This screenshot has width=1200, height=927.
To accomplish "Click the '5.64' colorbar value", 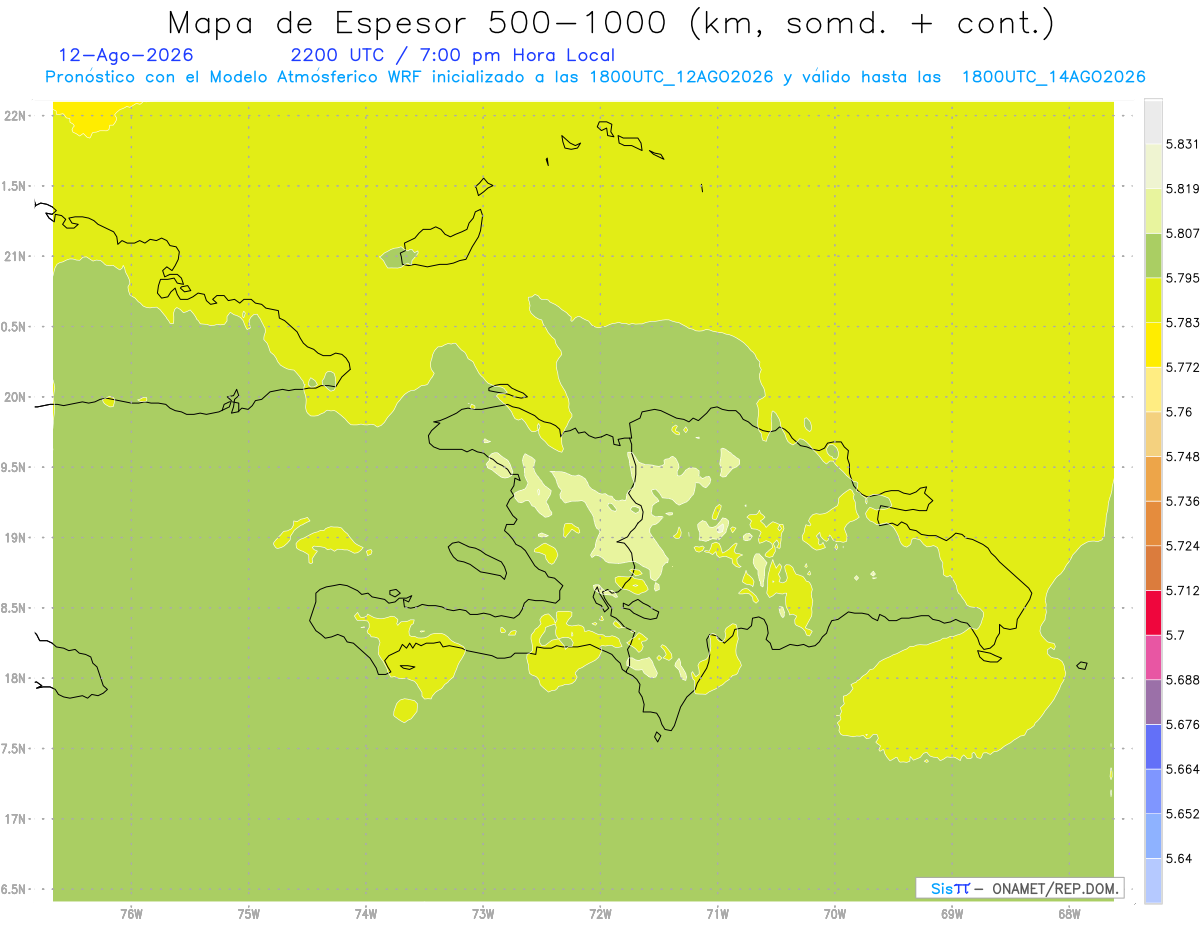I will 1179,858.
